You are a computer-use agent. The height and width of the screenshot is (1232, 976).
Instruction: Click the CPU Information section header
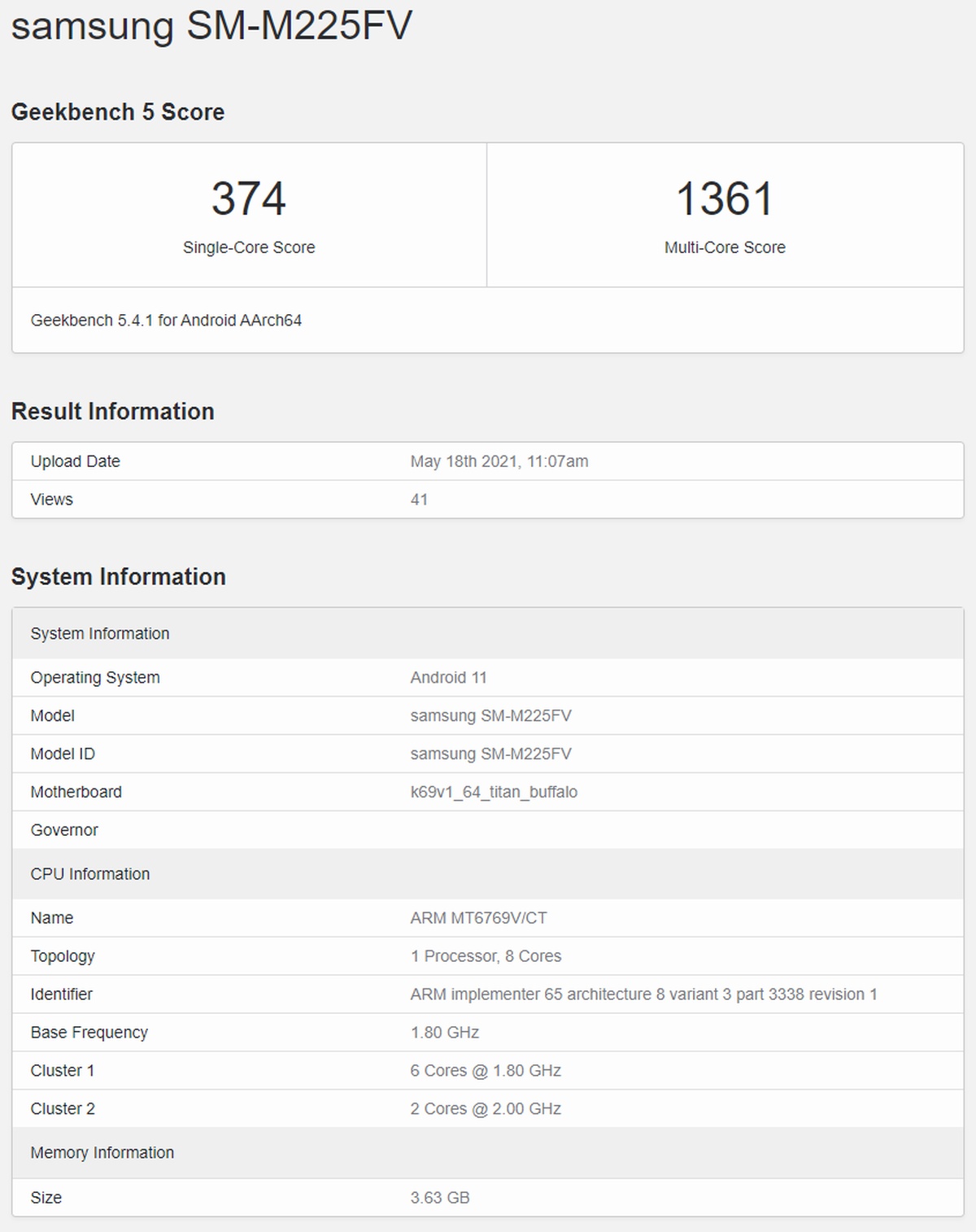(x=90, y=874)
